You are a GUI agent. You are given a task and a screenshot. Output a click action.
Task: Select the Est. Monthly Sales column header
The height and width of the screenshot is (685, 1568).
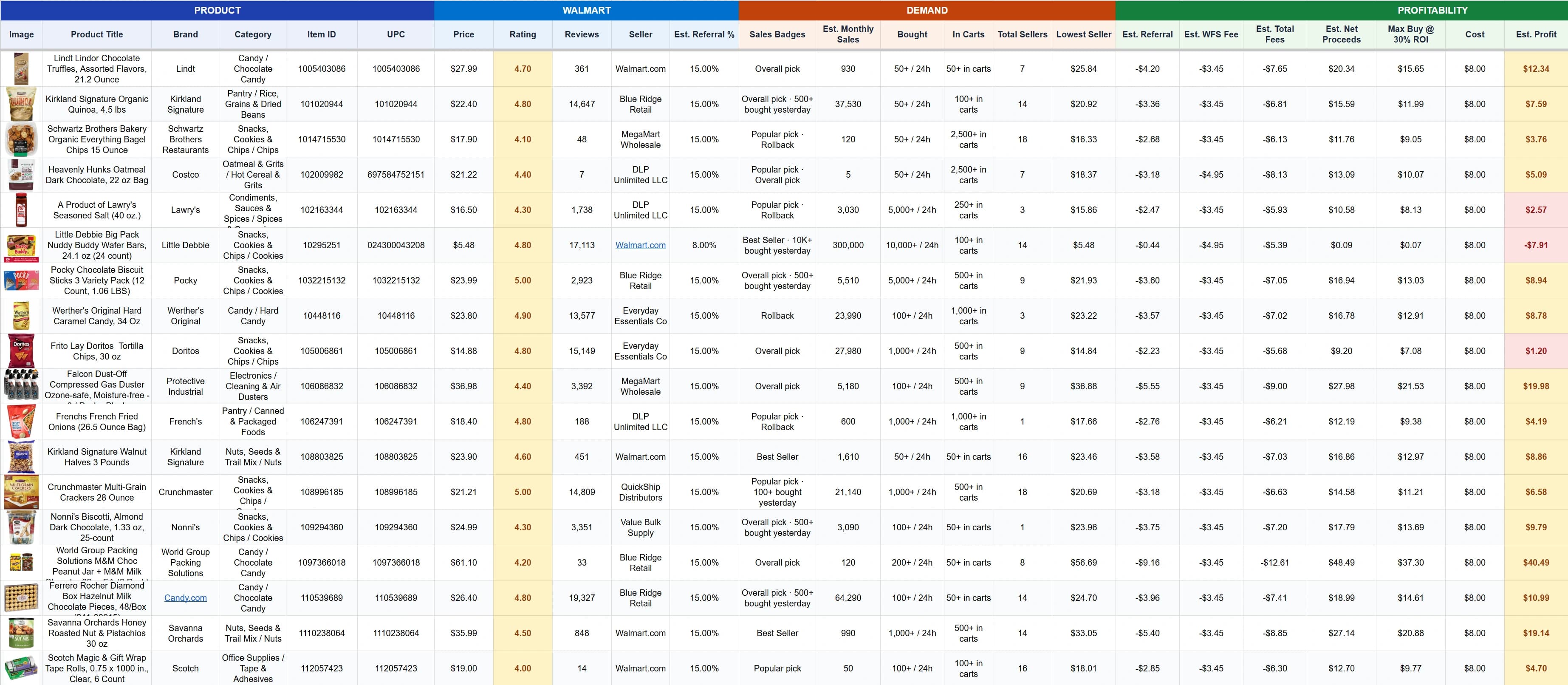[x=848, y=34]
